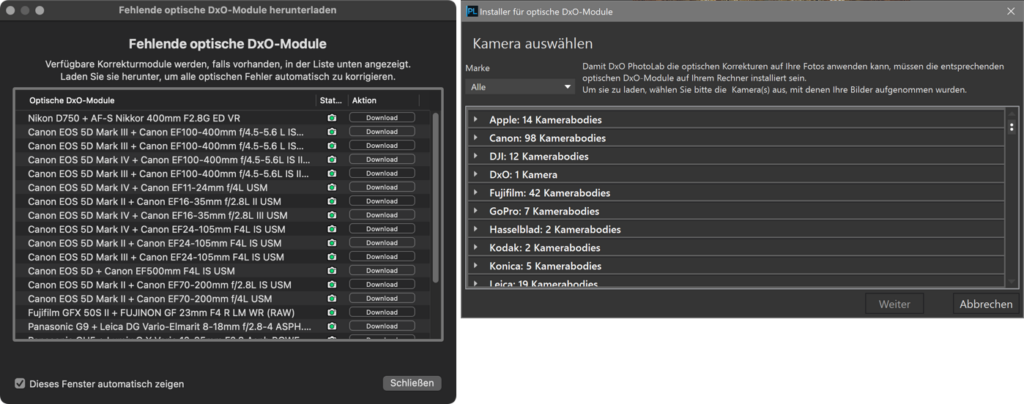Expand the GoPro: 7 Kamerabodies group

[x=476, y=211]
